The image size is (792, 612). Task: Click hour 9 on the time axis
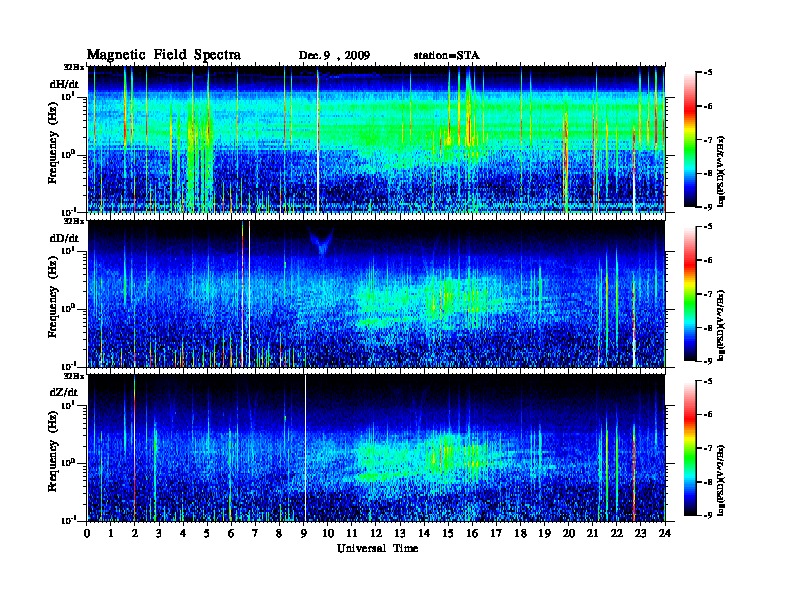point(304,533)
